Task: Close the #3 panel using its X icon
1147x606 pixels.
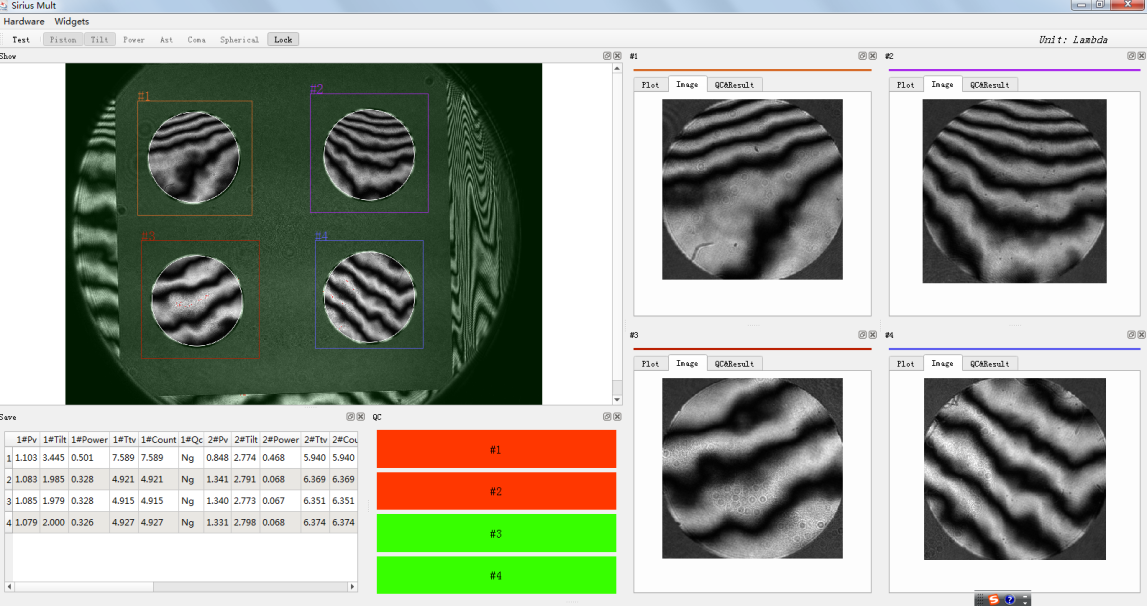Action: pyautogui.click(x=873, y=335)
